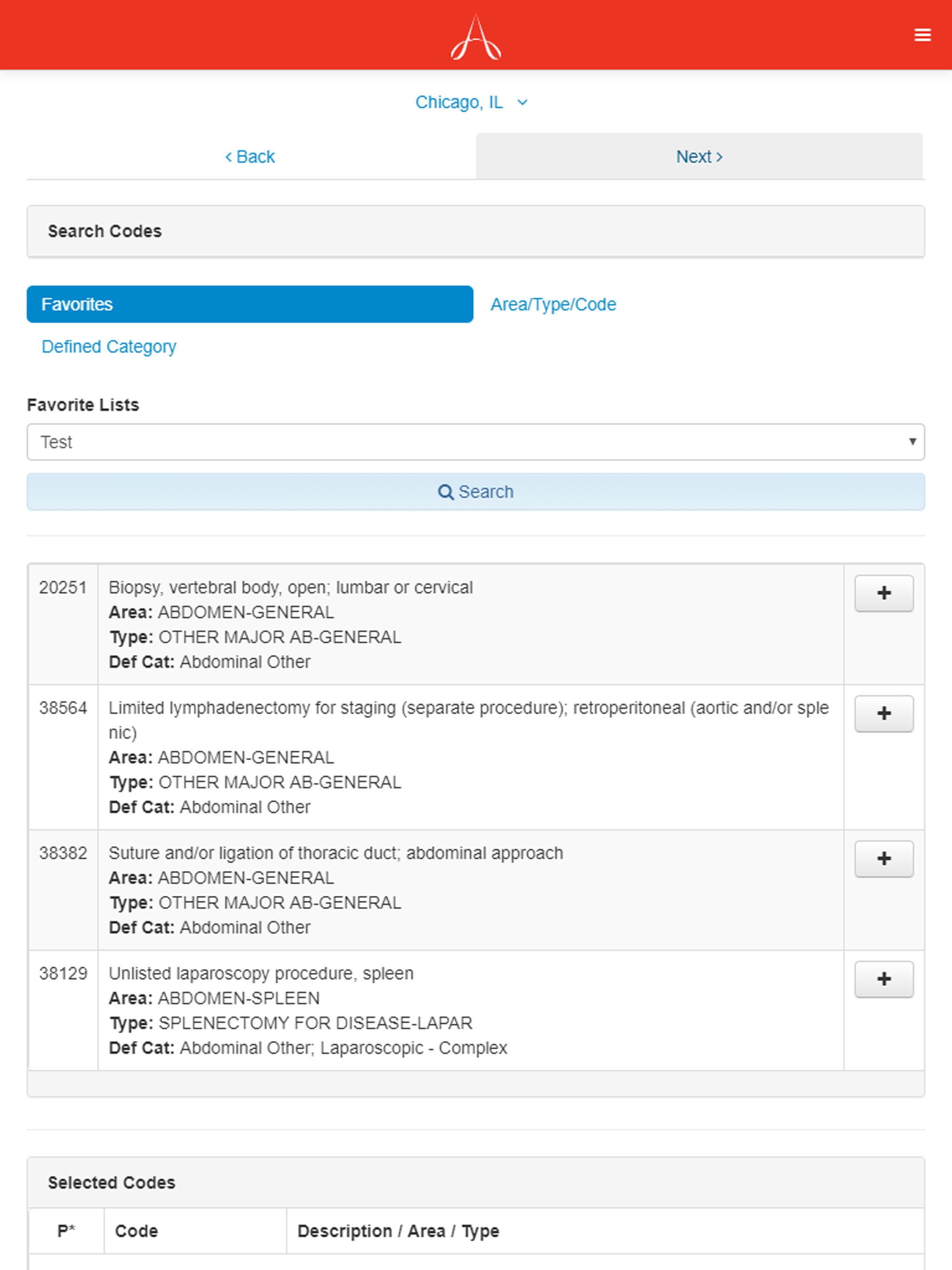The height and width of the screenshot is (1270, 952).
Task: Add code 20251 to selected codes
Action: (x=884, y=593)
